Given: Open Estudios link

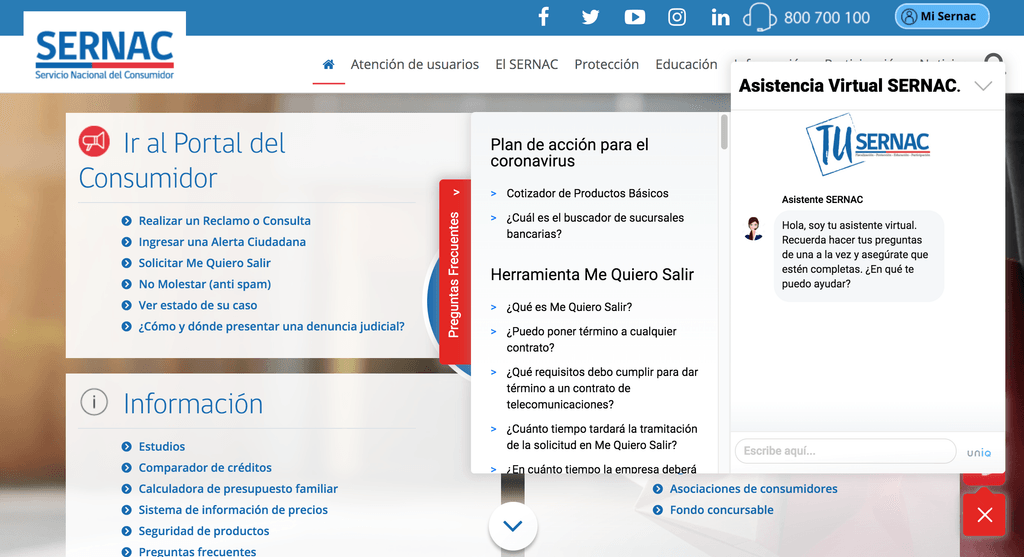Looking at the screenshot, I should coord(161,447).
